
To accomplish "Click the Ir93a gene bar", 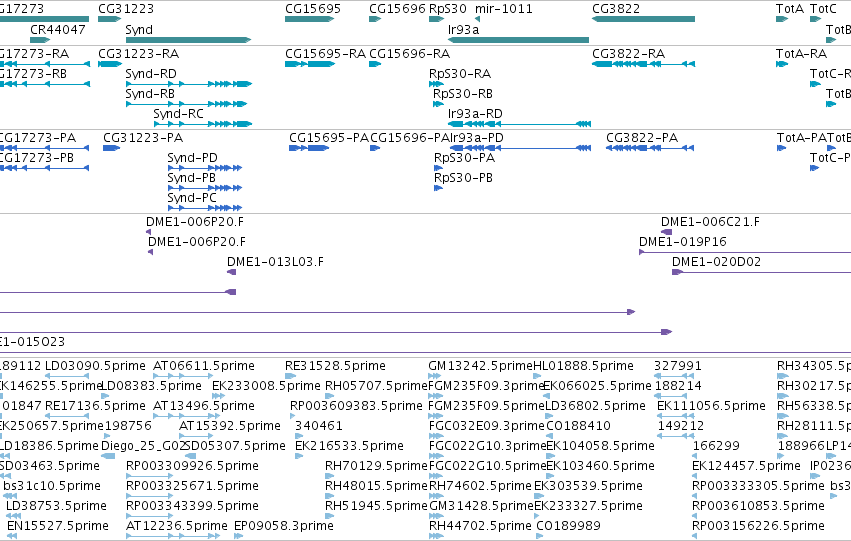I will point(518,40).
